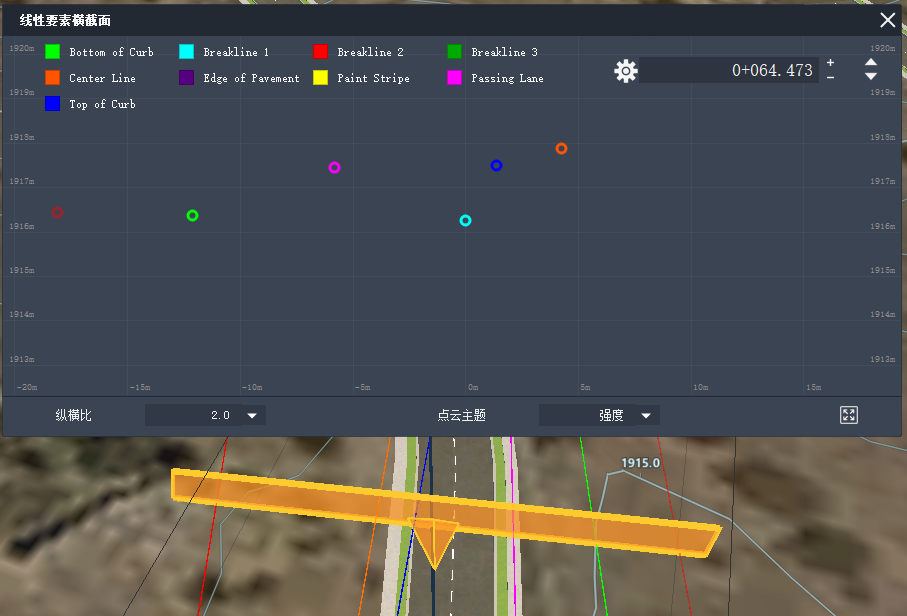907x616 pixels.
Task: Select the Passing Lane legend label
Action: click(507, 78)
